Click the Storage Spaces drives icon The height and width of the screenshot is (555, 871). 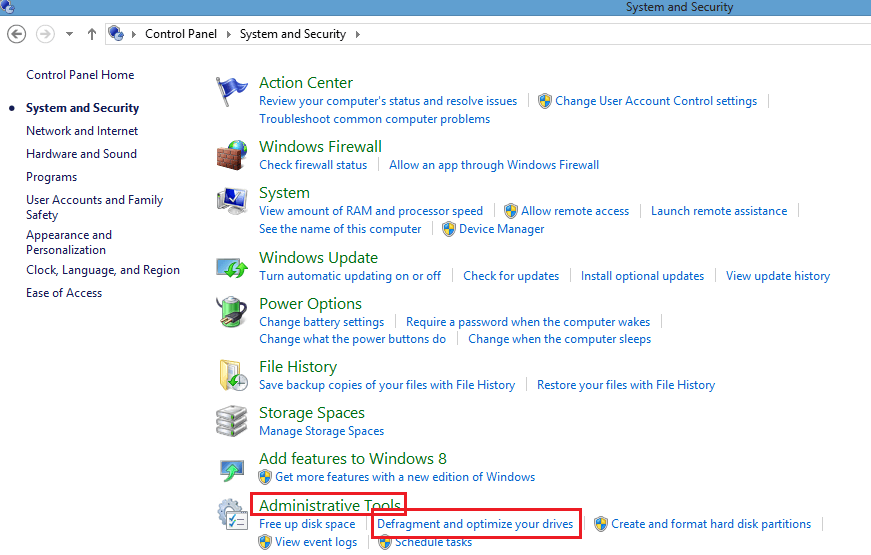tap(232, 421)
